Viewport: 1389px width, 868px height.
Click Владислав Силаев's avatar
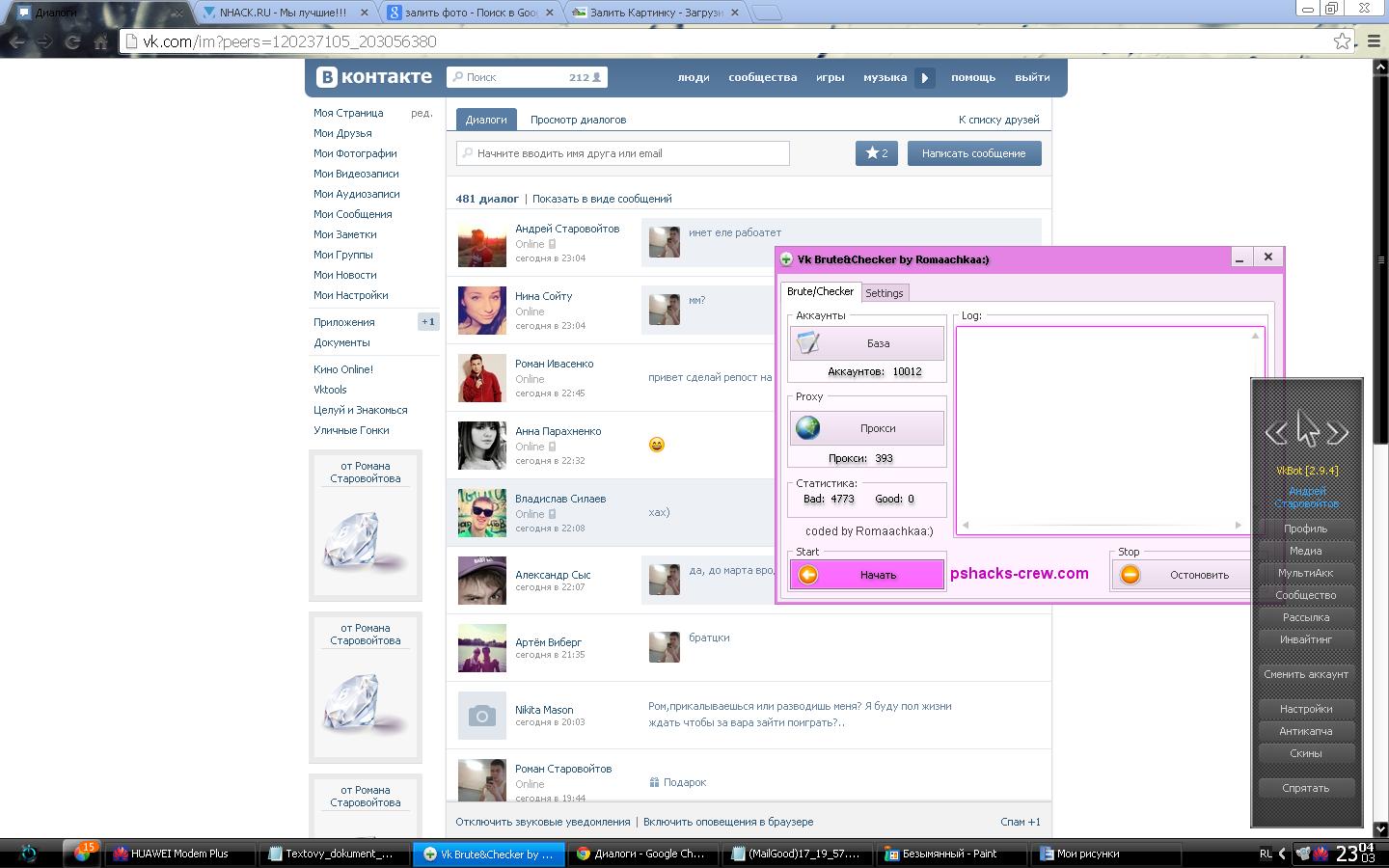(x=481, y=513)
